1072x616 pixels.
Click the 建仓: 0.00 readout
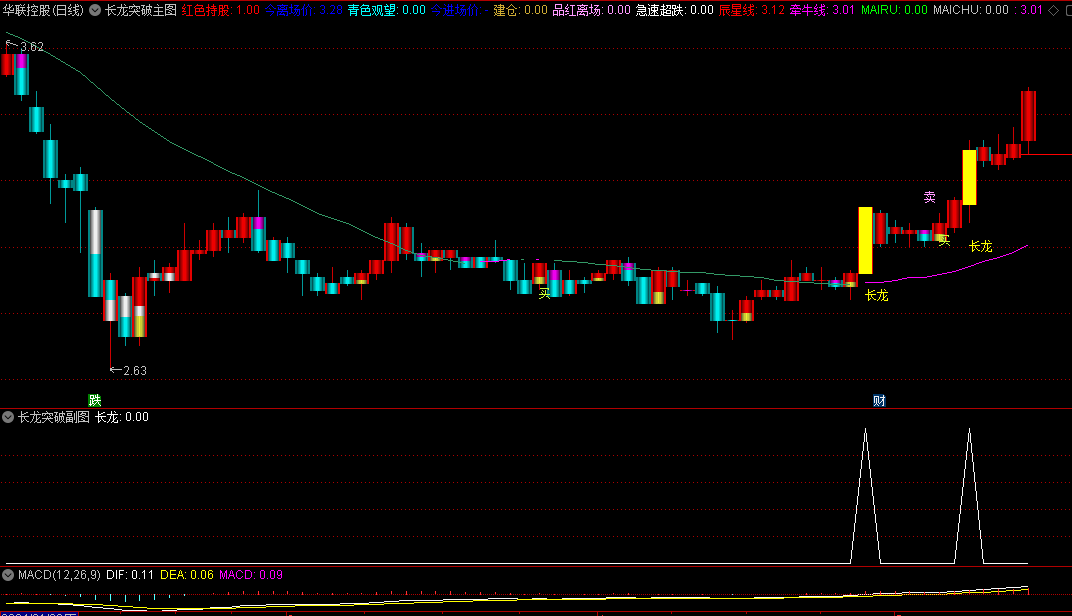(x=520, y=10)
